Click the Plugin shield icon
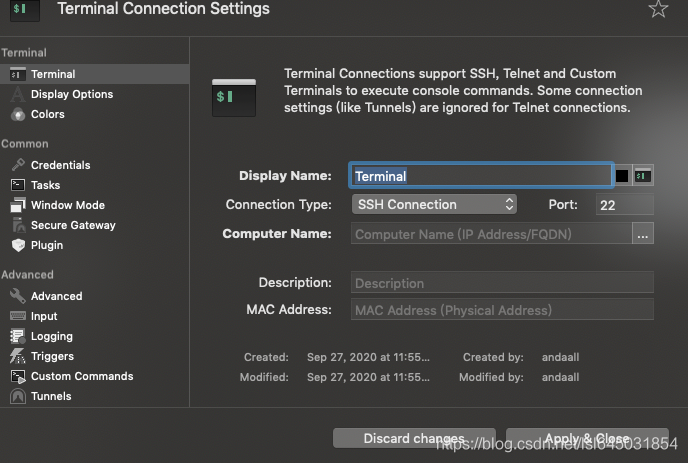Viewport: 688px width, 463px height. click(18, 245)
